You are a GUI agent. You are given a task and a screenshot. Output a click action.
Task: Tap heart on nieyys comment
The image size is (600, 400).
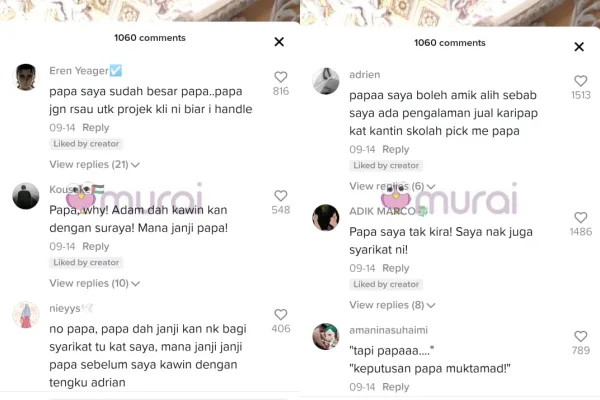(x=280, y=314)
